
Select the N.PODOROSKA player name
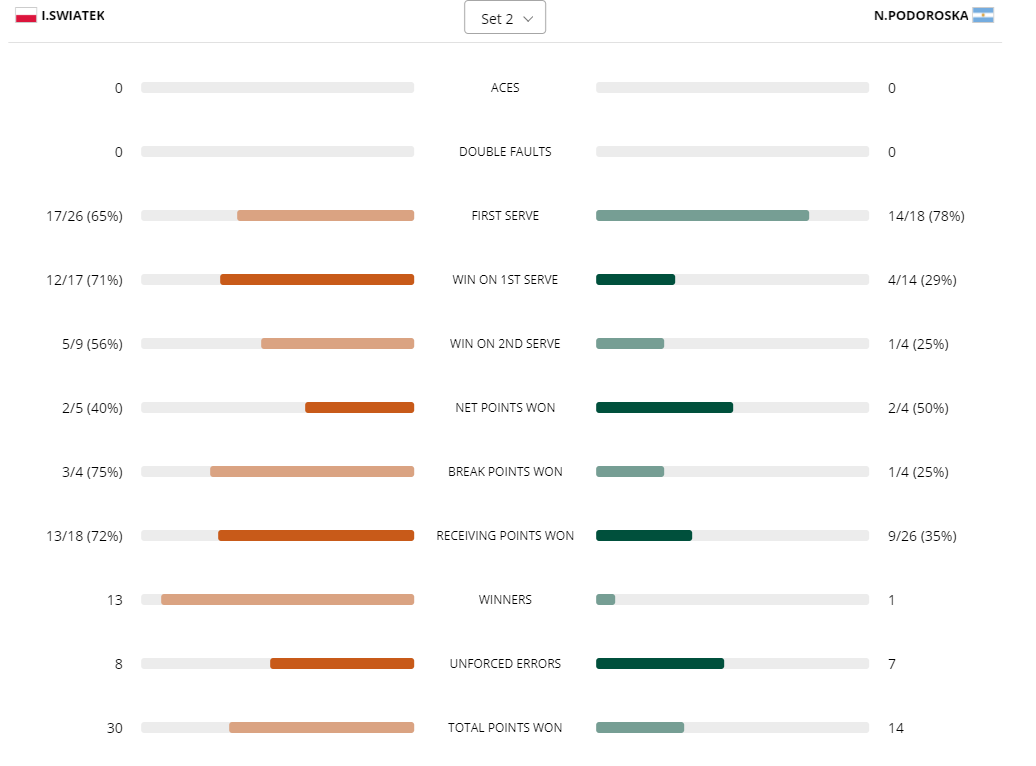tap(921, 16)
